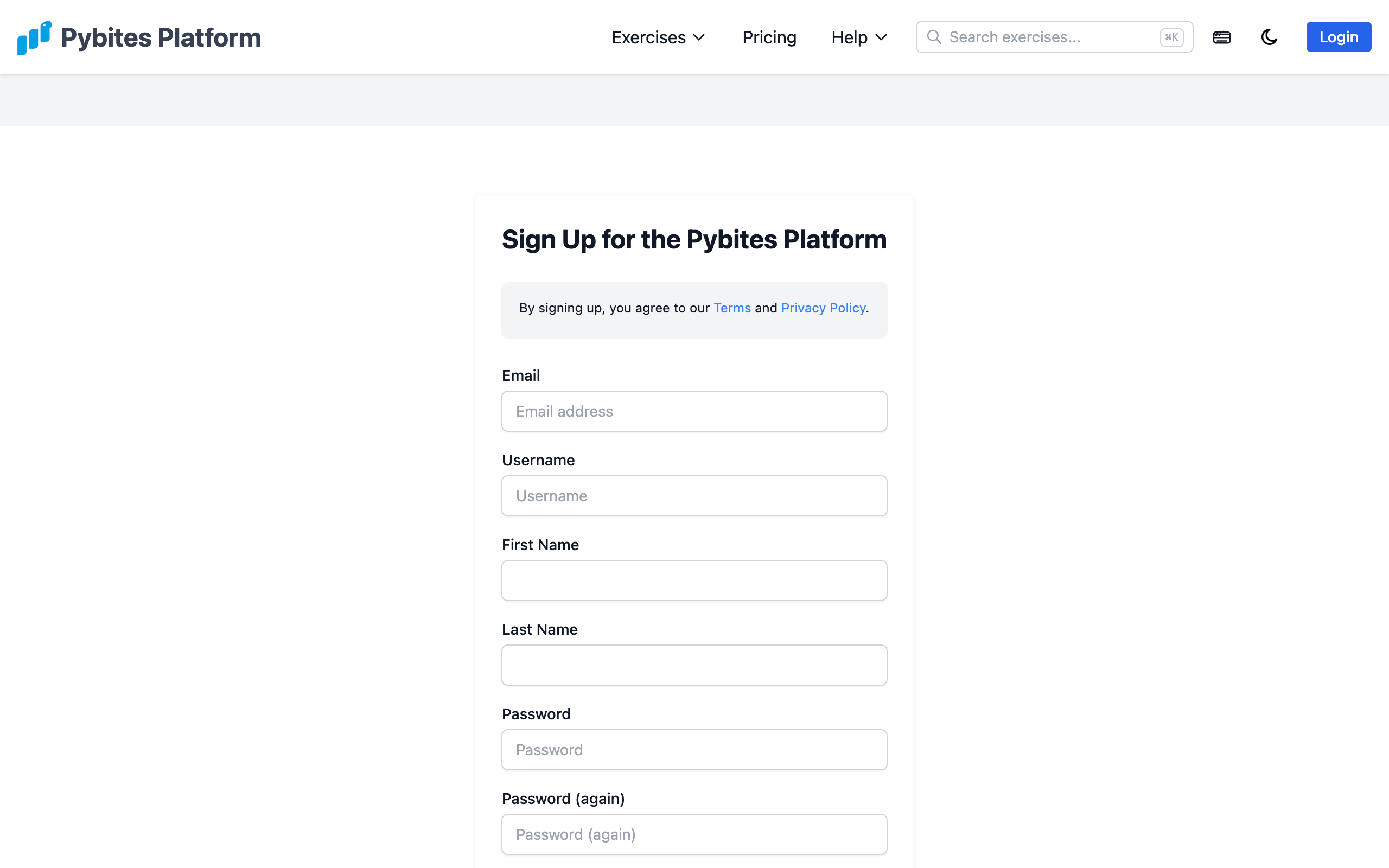Focus the Password input field
1389x868 pixels.
pos(694,749)
